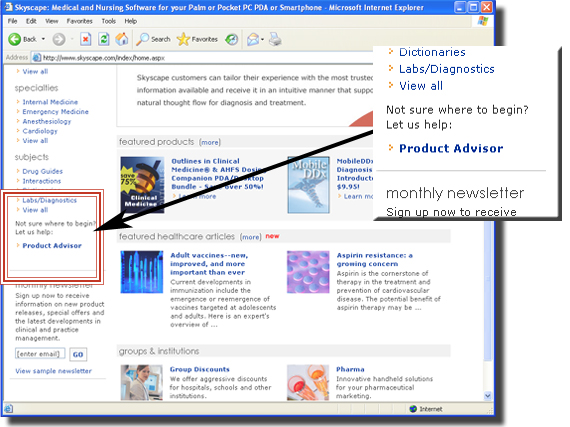Open the Product Advisor link in sidebar
This screenshot has width=570, height=427.
pyautogui.click(x=52, y=246)
